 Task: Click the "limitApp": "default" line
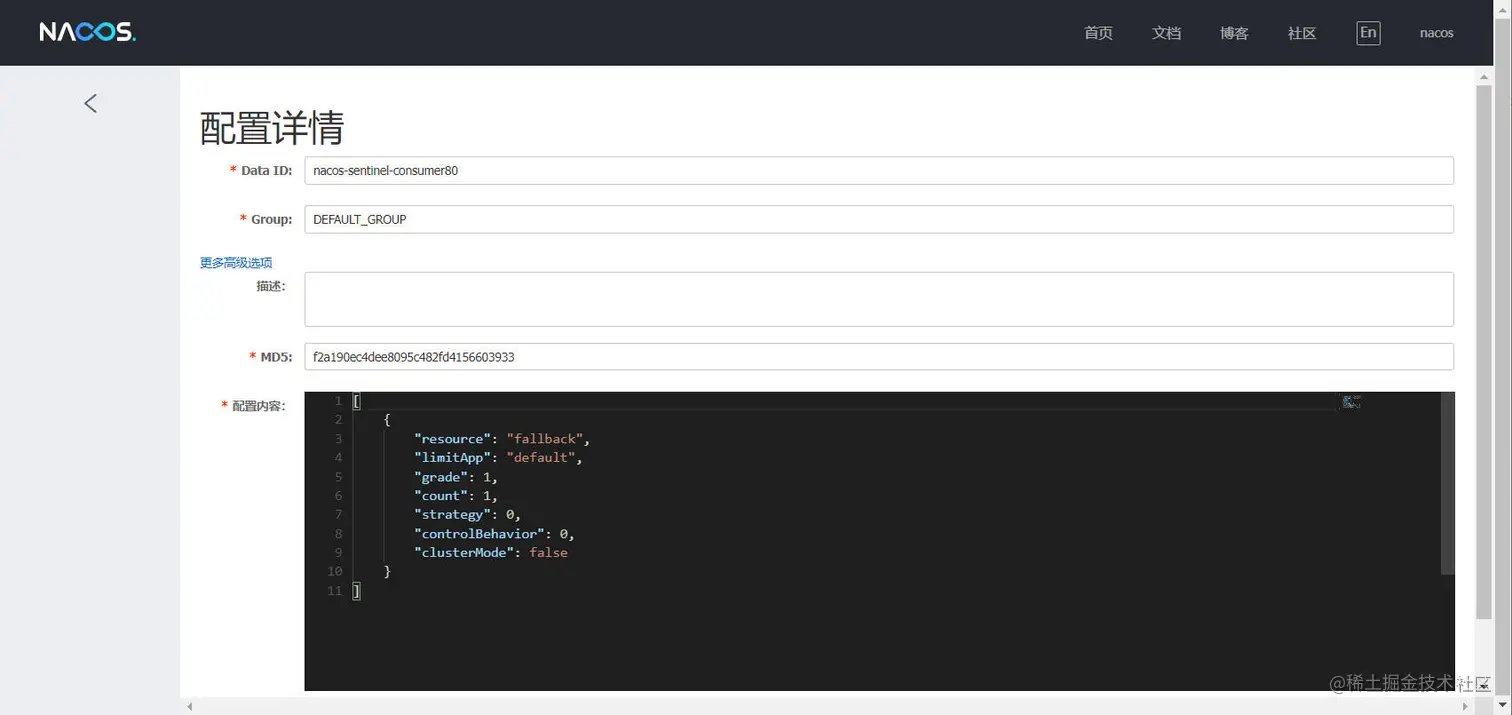[x=498, y=458]
